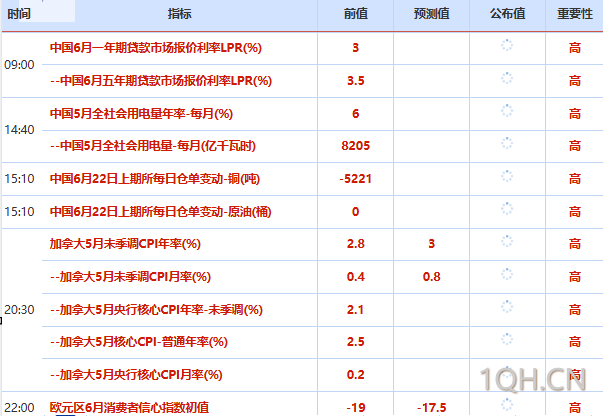603x416 pixels.
Task: Click previous value 0.2
Action: point(355,375)
